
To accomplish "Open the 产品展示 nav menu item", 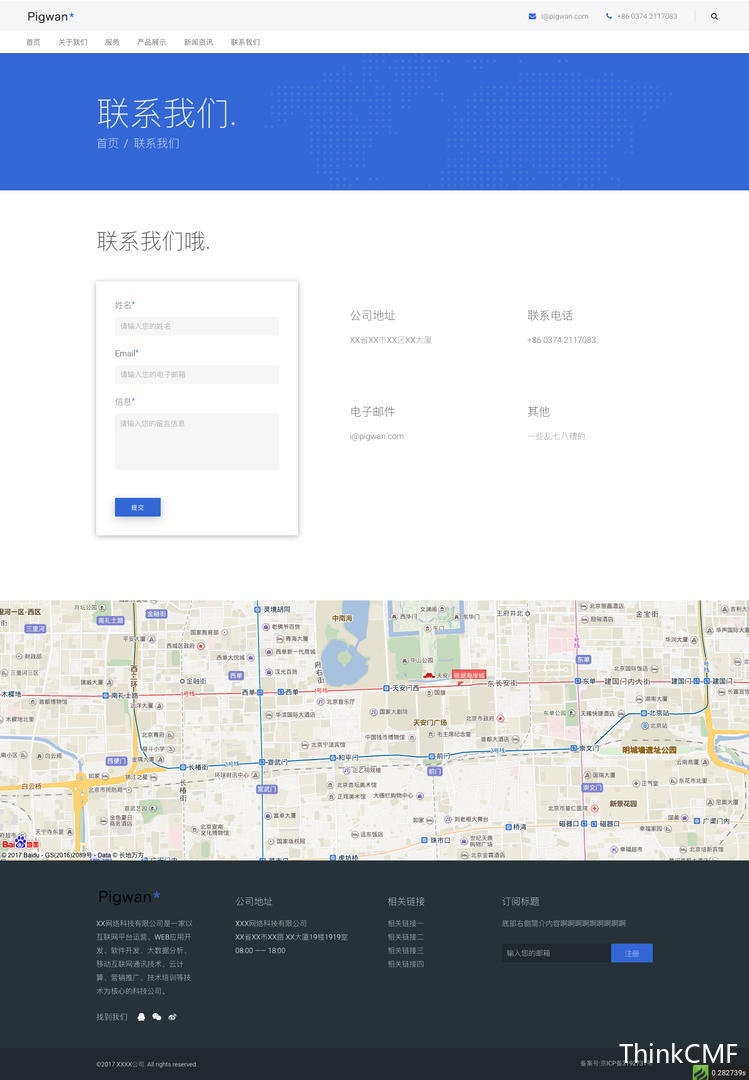I will coord(152,42).
